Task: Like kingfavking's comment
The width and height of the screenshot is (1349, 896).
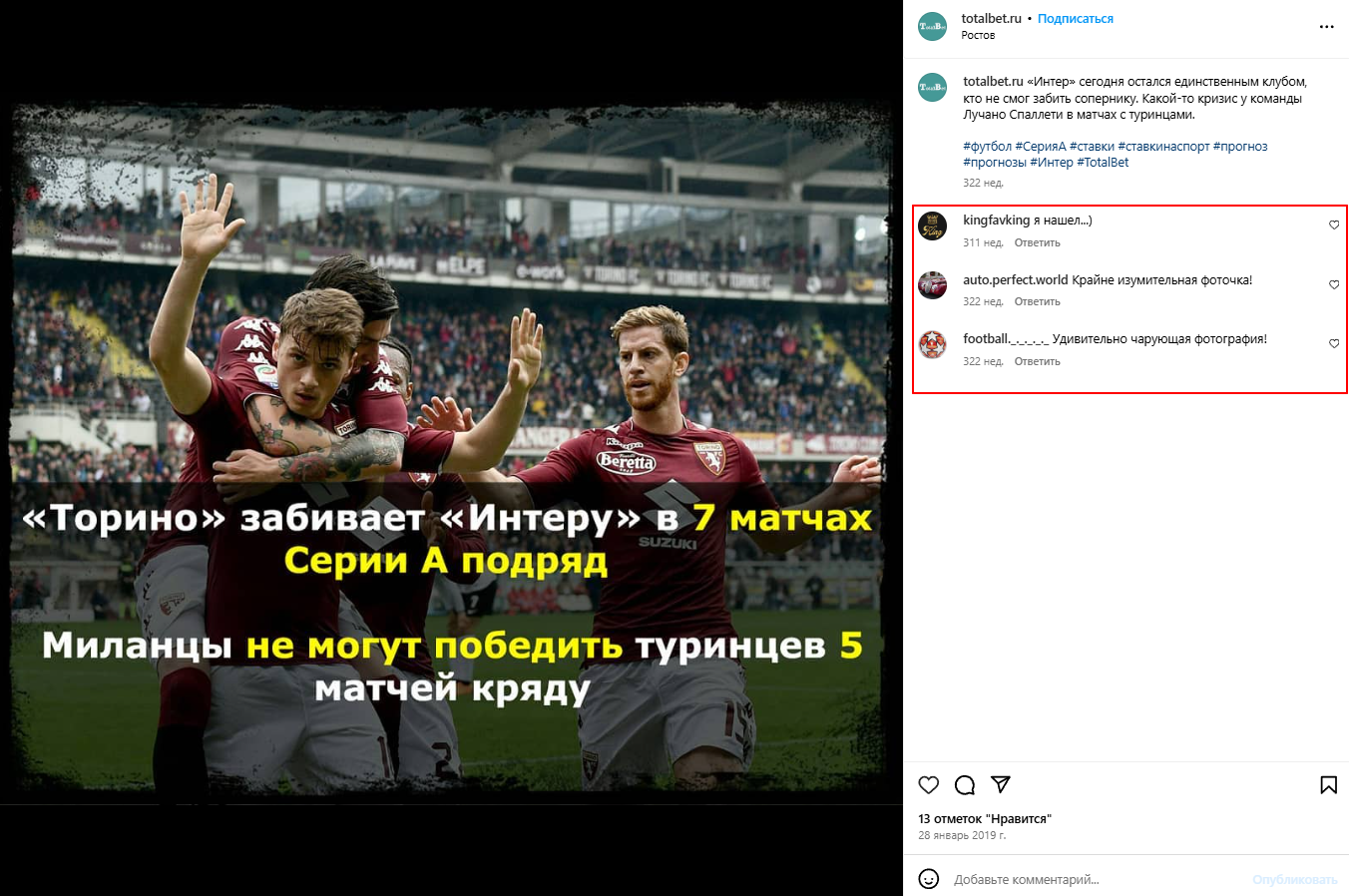Action: click(1334, 225)
